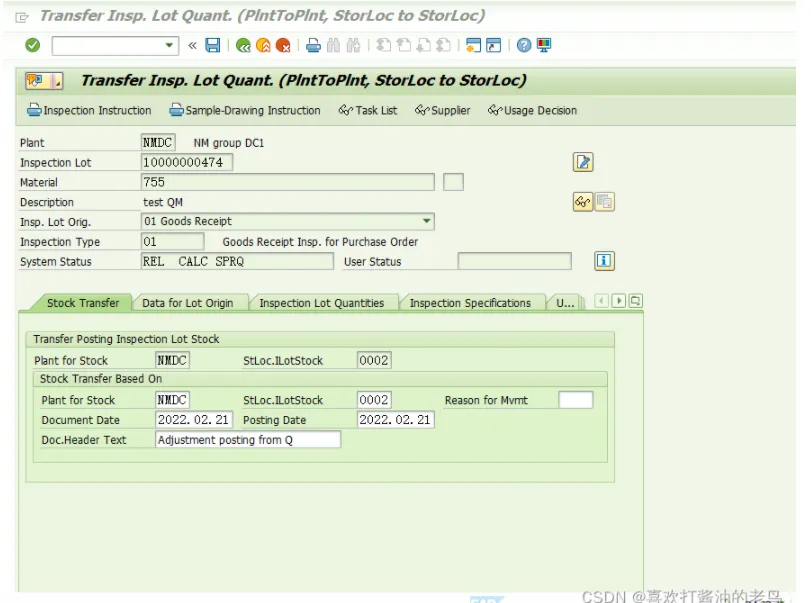Click the Create New Session icon
The width and height of the screenshot is (811, 603).
(x=473, y=46)
